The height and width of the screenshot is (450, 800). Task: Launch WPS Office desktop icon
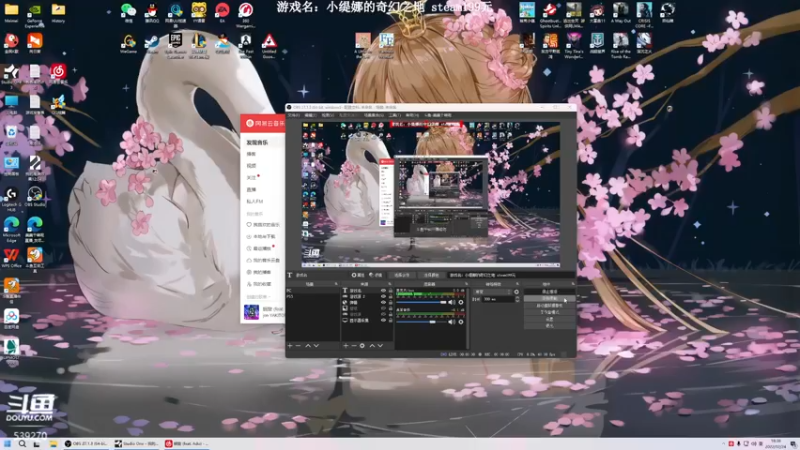click(11, 258)
